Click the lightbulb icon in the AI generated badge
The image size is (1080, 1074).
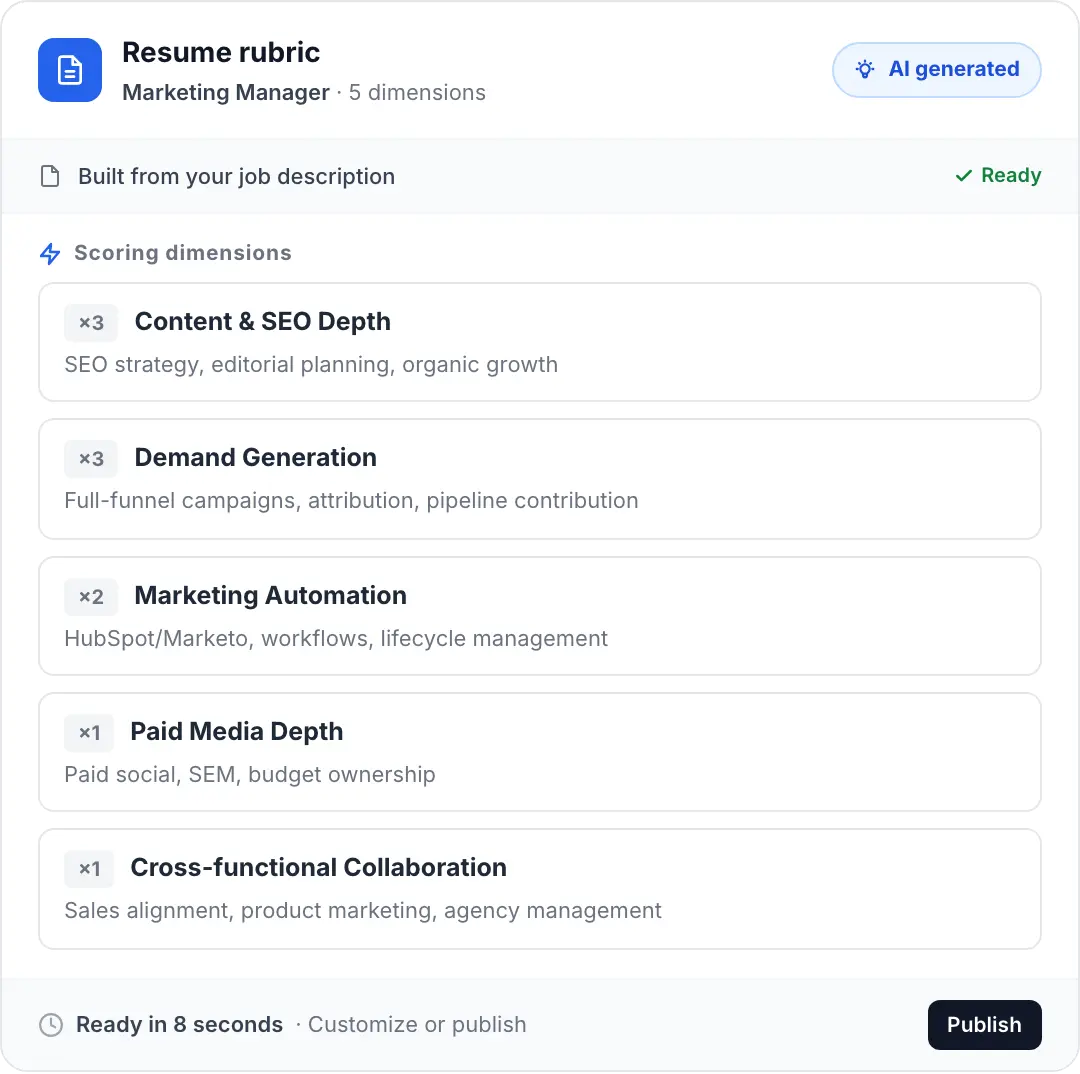click(x=863, y=69)
